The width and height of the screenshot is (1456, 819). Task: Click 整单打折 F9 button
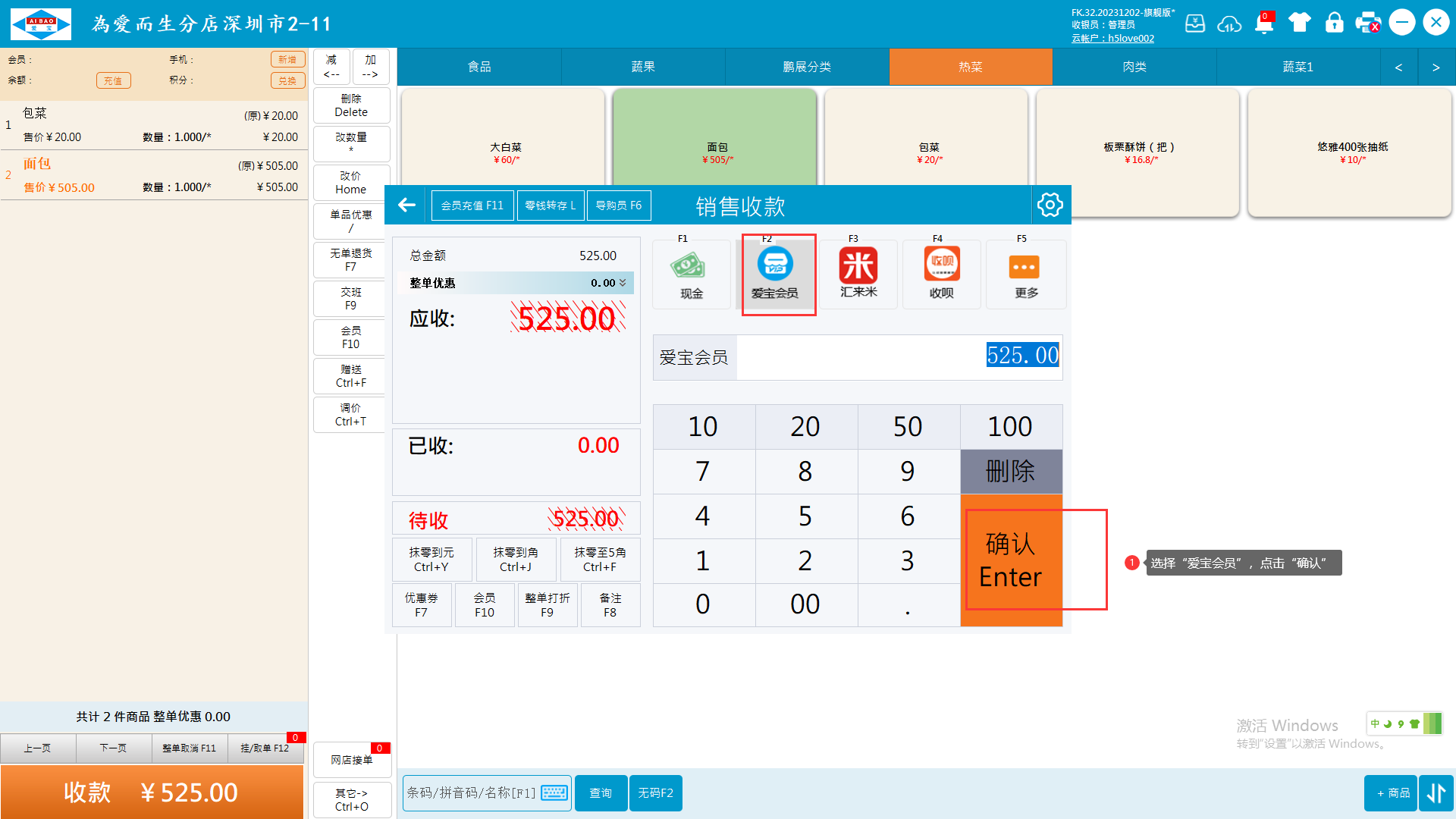(548, 605)
